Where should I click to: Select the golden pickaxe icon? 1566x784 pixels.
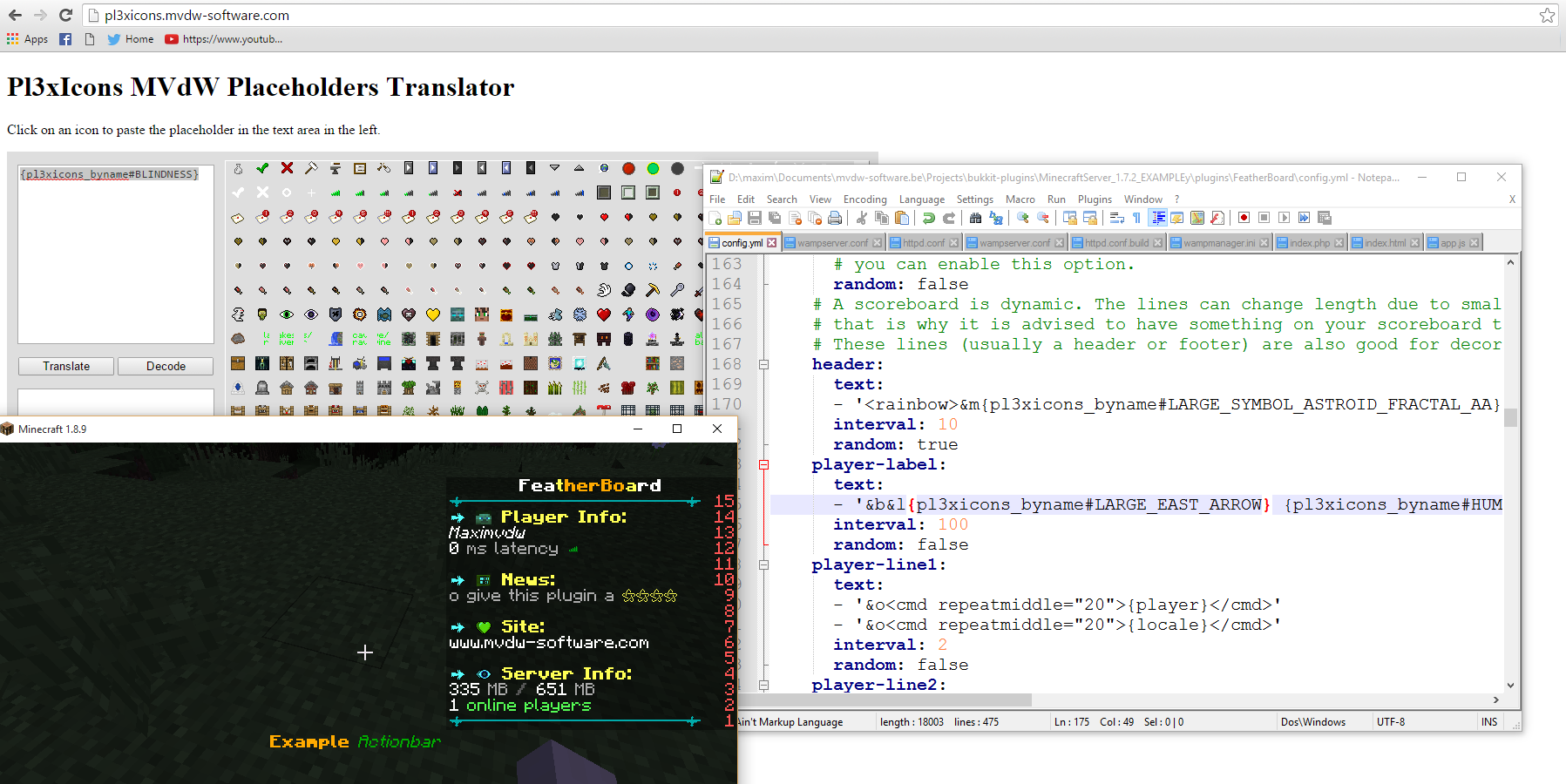(x=653, y=290)
